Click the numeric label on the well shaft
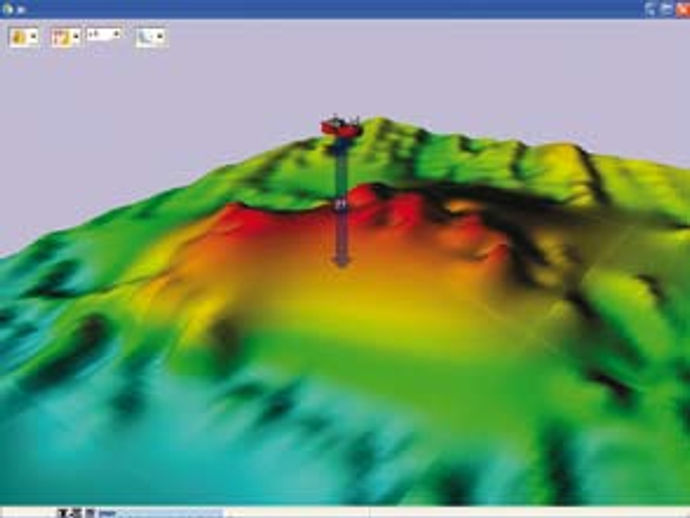This screenshot has height=518, width=690. [x=341, y=205]
